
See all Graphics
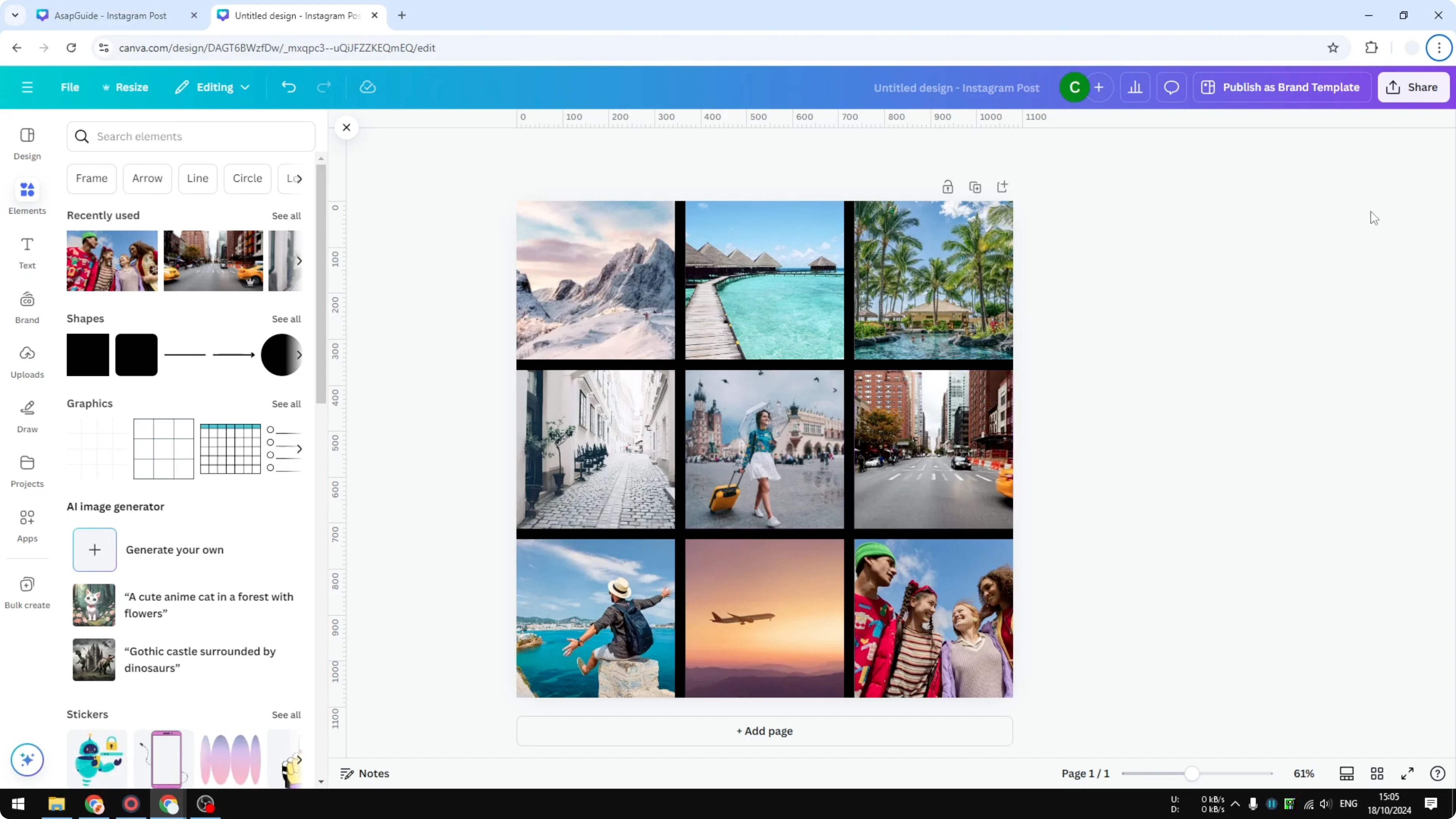[286, 404]
